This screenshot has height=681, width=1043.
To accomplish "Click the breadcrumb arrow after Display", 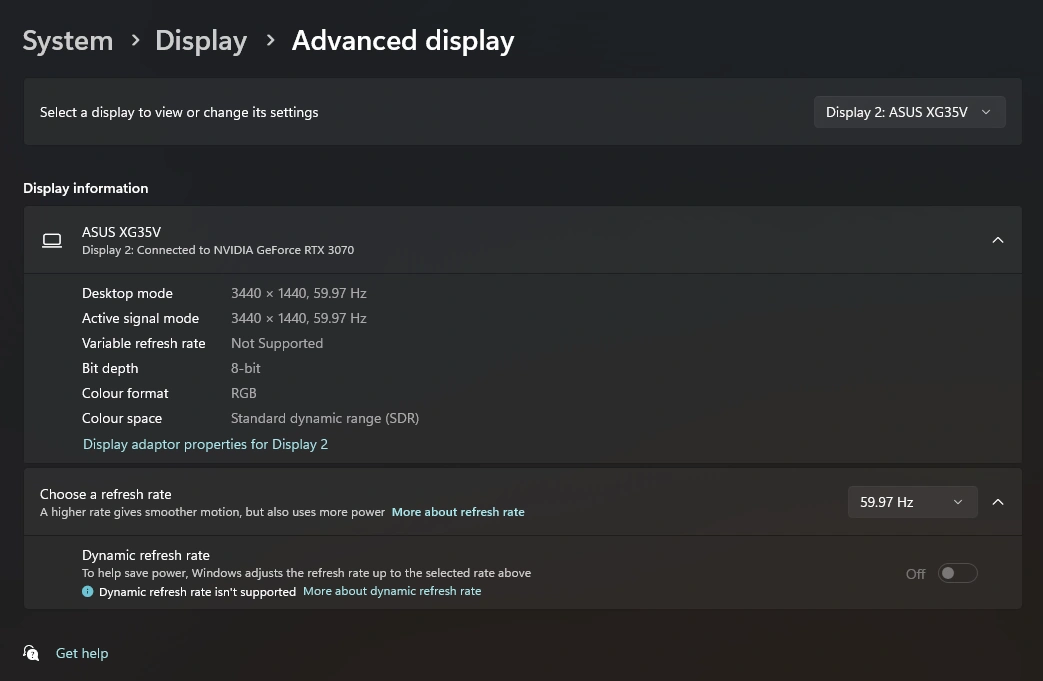I will pos(270,41).
